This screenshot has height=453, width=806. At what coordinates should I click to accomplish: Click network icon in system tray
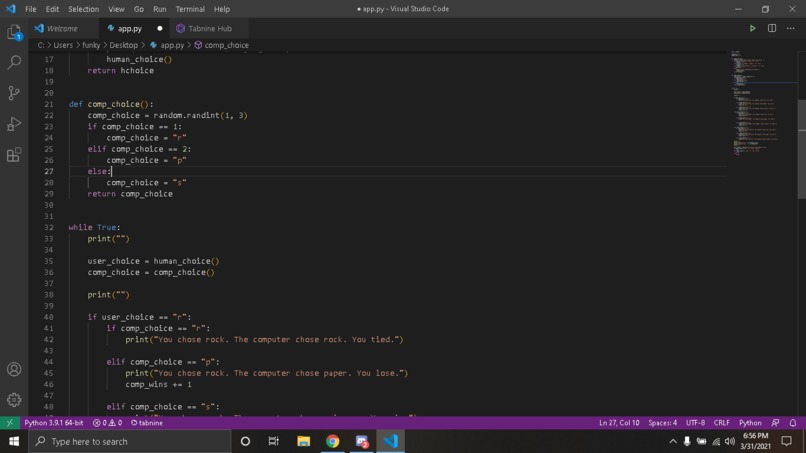pyautogui.click(x=716, y=441)
